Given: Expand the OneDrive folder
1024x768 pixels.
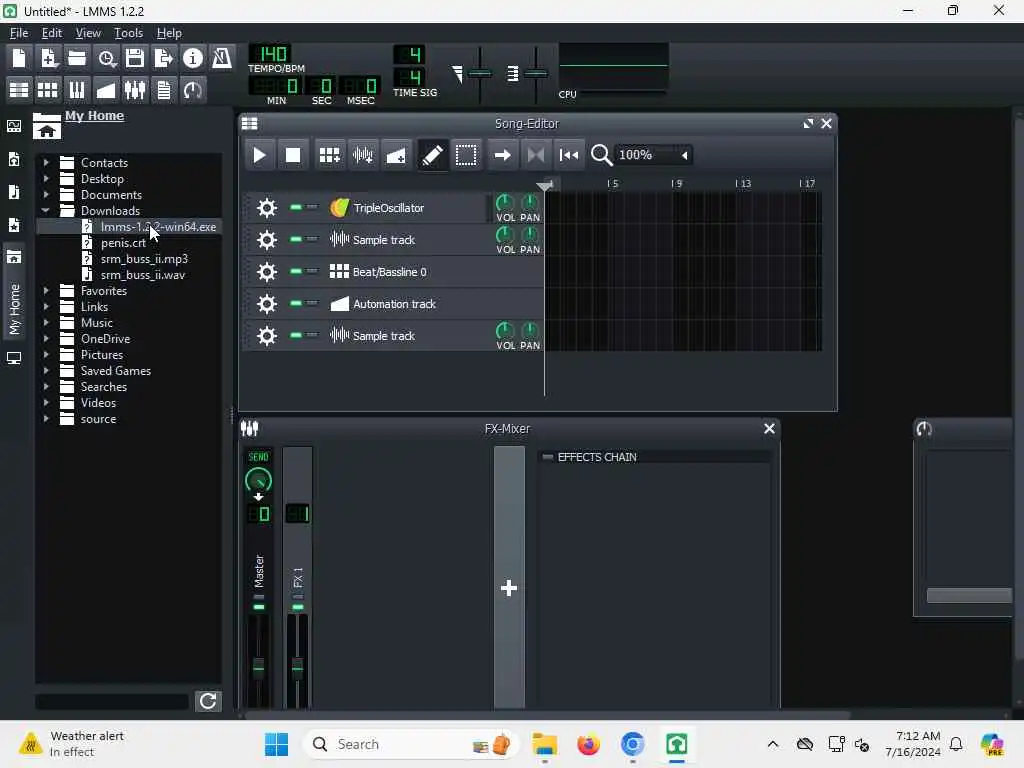Looking at the screenshot, I should [46, 338].
